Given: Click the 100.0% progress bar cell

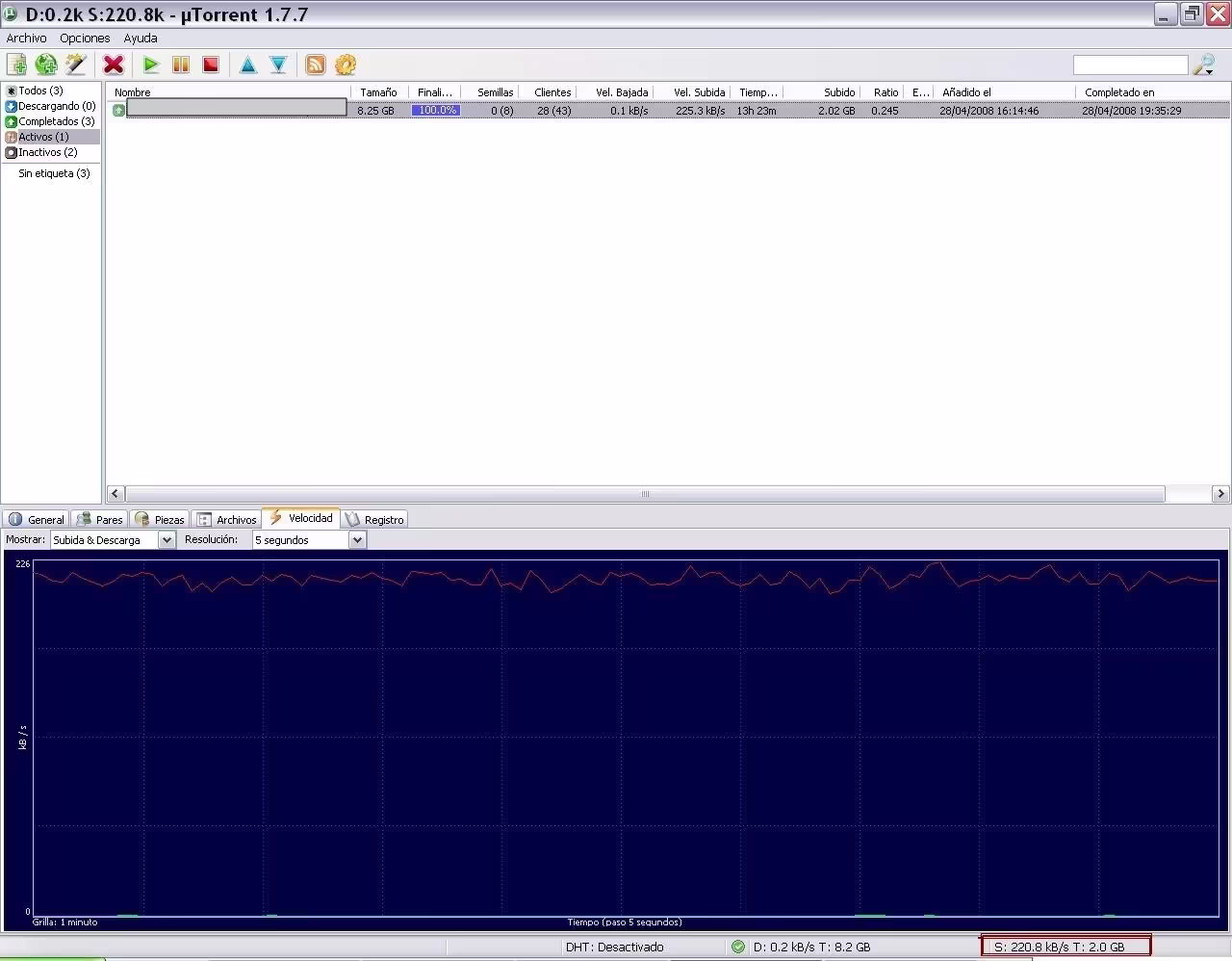Looking at the screenshot, I should click(436, 110).
